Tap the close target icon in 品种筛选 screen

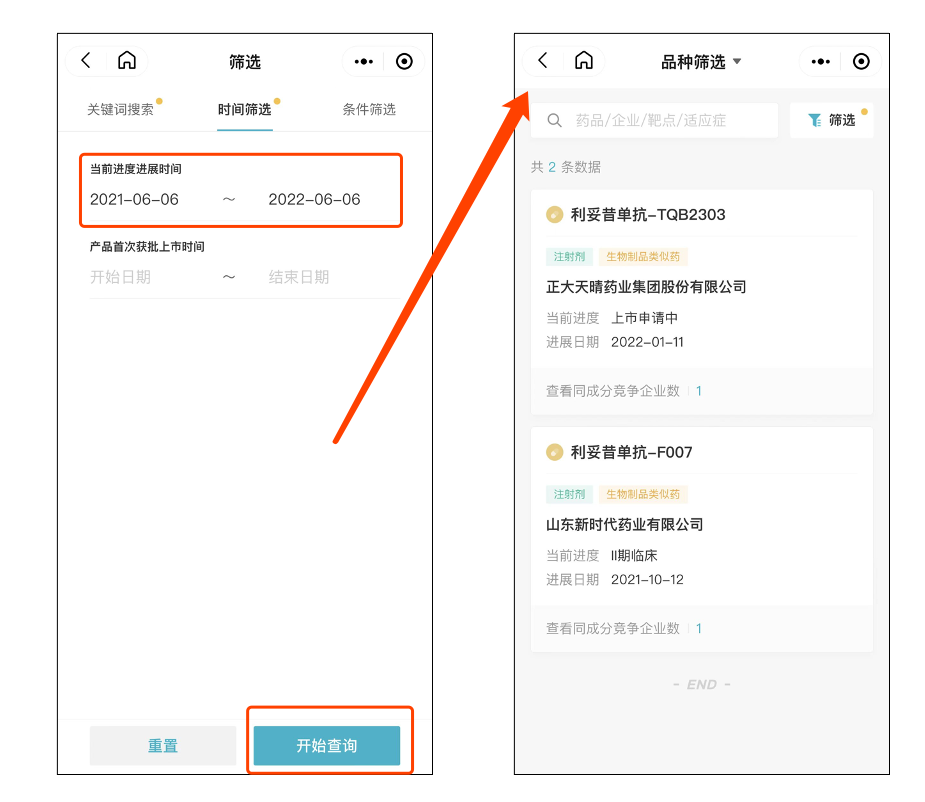pyautogui.click(x=861, y=61)
